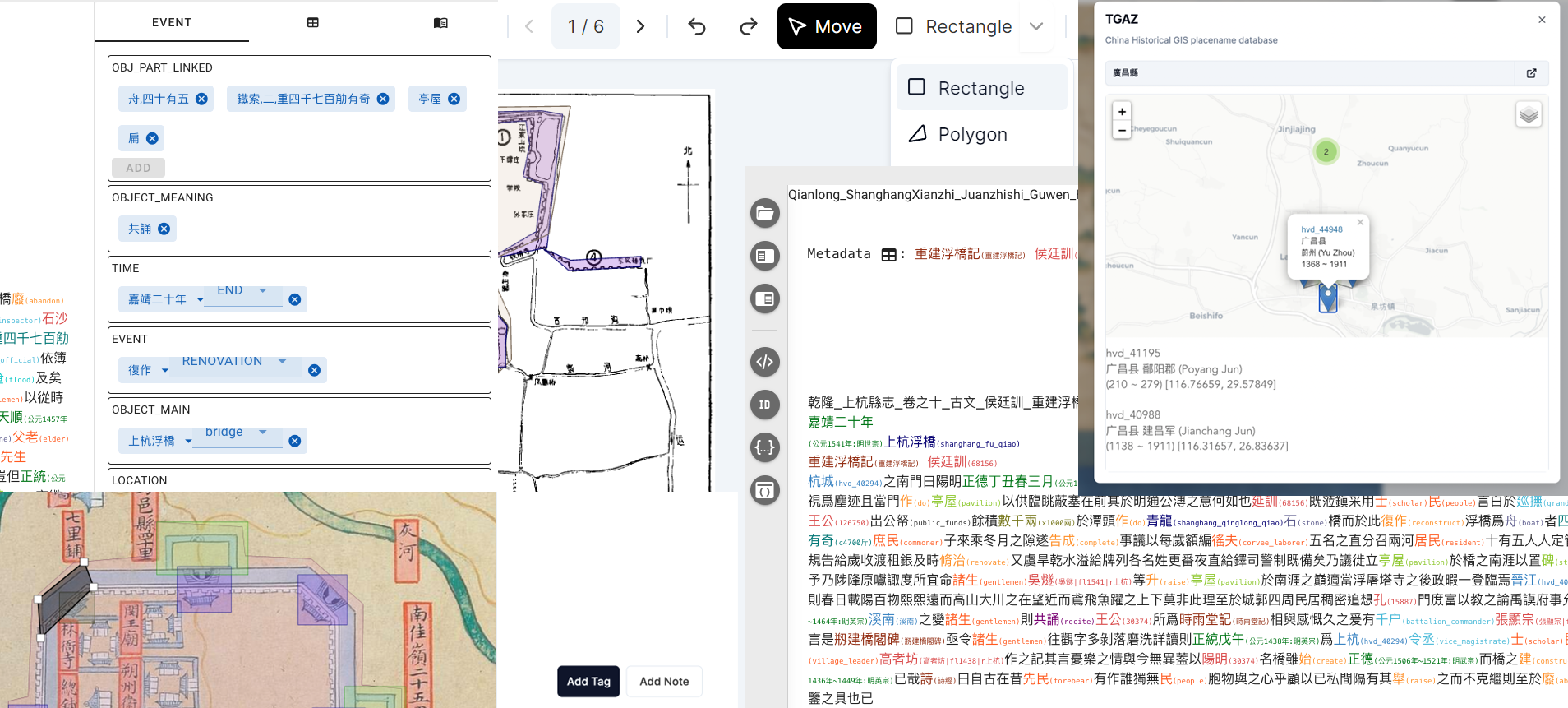The width and height of the screenshot is (1568, 708).
Task: Open the map layers control
Action: click(1529, 114)
